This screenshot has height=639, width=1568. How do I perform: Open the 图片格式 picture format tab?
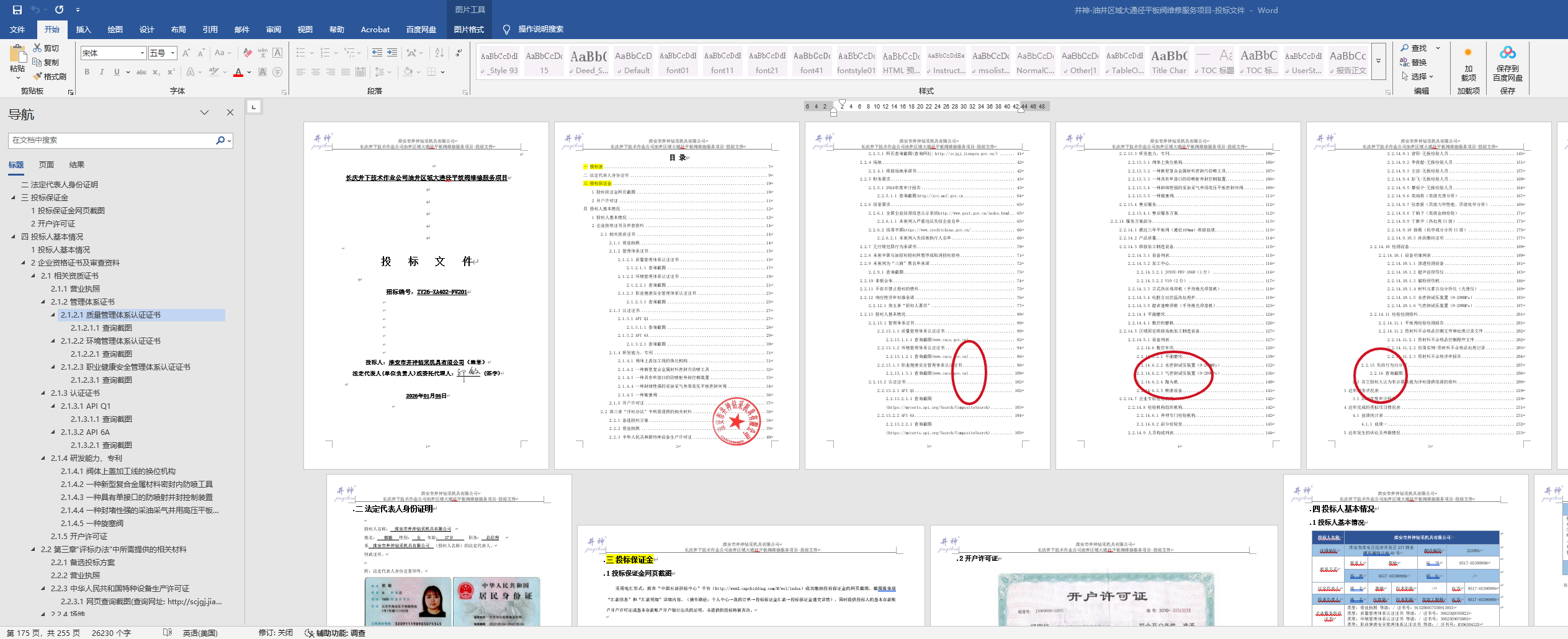click(x=468, y=29)
